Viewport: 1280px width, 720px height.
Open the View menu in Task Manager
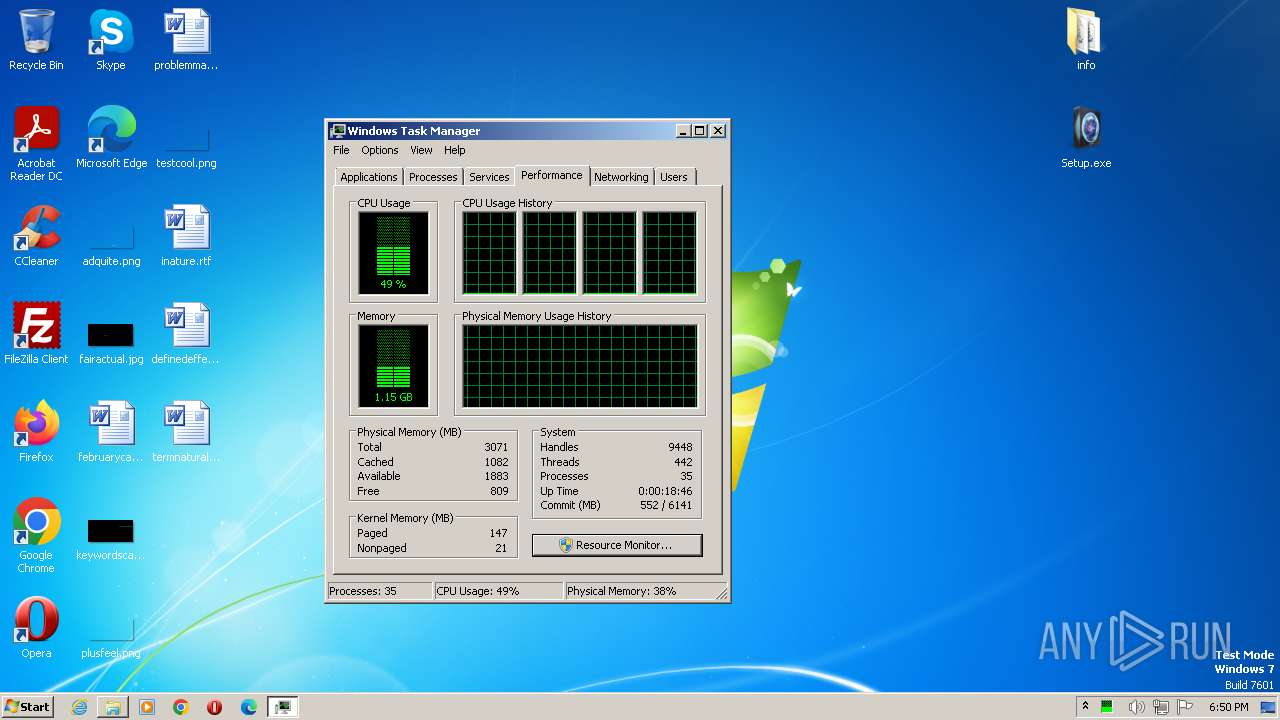pos(421,150)
